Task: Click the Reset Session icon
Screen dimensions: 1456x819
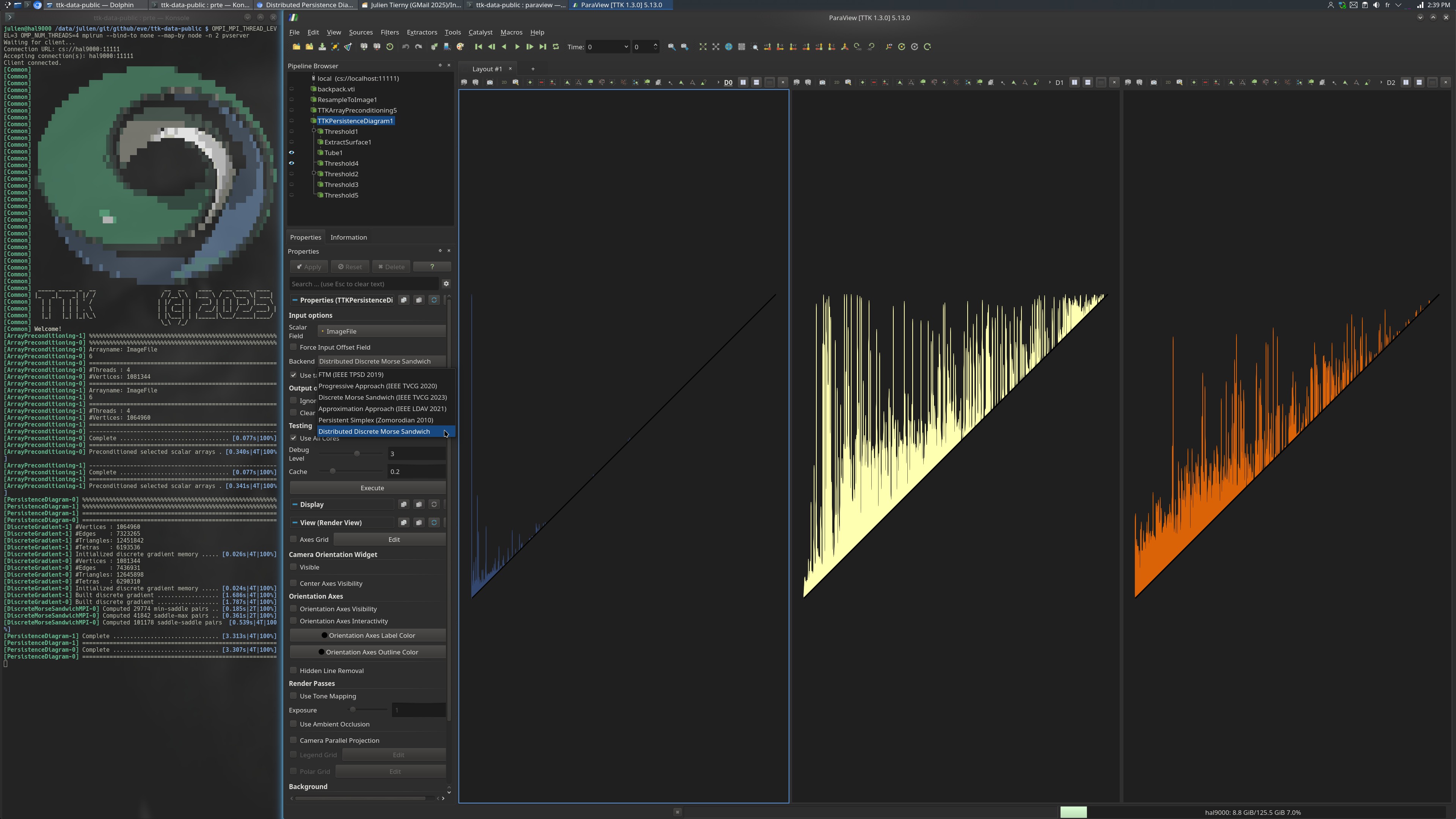Action: coord(390,47)
